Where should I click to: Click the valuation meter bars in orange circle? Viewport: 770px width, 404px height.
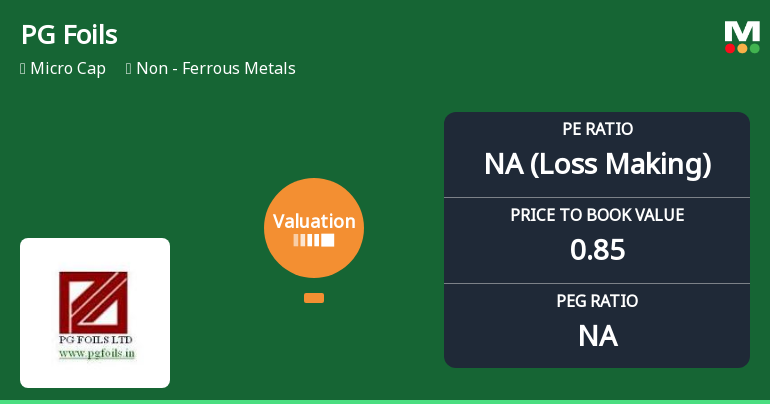coord(313,240)
